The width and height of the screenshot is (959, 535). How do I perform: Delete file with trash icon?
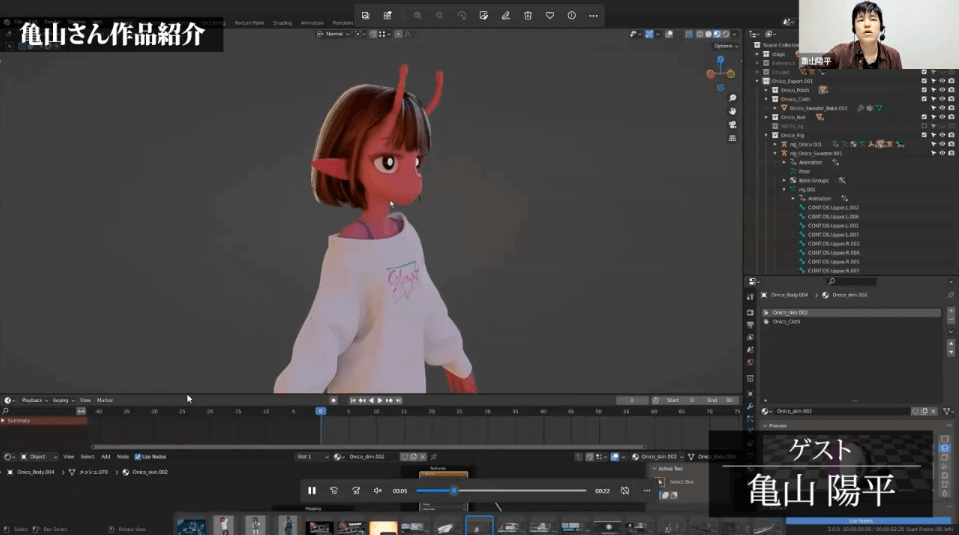click(x=528, y=15)
